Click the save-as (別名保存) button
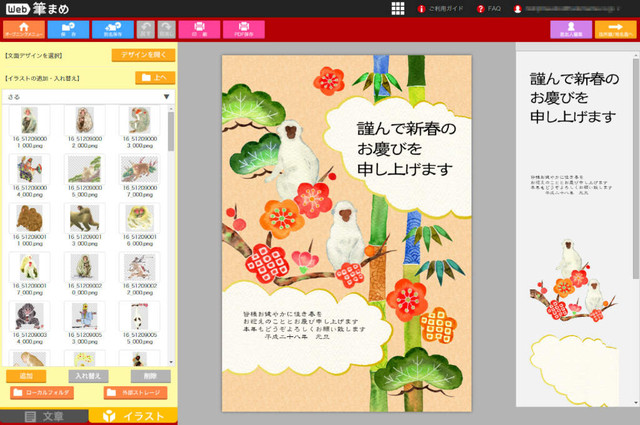 tap(113, 29)
